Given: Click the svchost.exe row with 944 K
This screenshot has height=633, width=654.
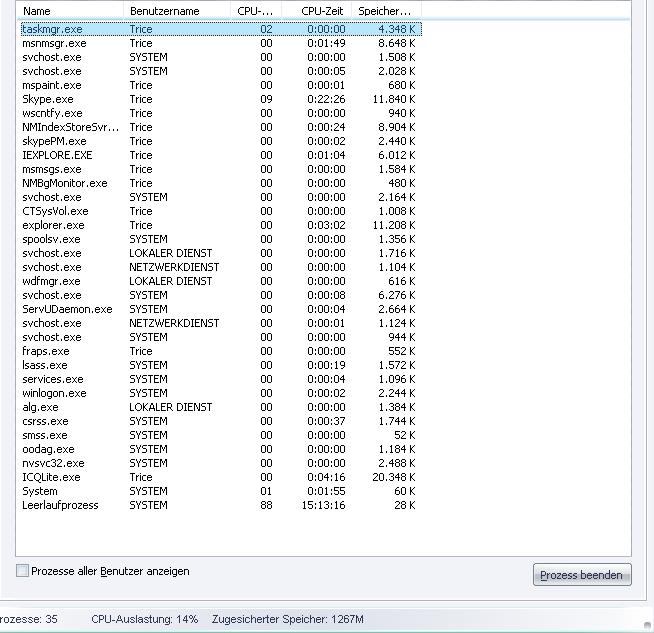Looking at the screenshot, I should point(221,337).
